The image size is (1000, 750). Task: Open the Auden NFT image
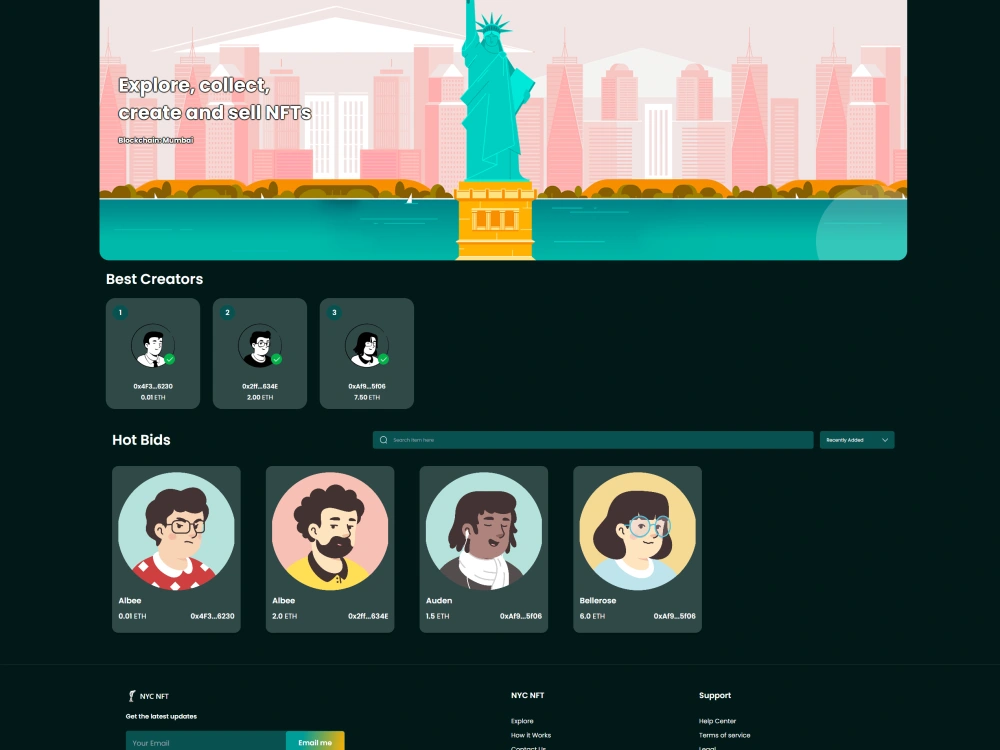click(x=483, y=531)
